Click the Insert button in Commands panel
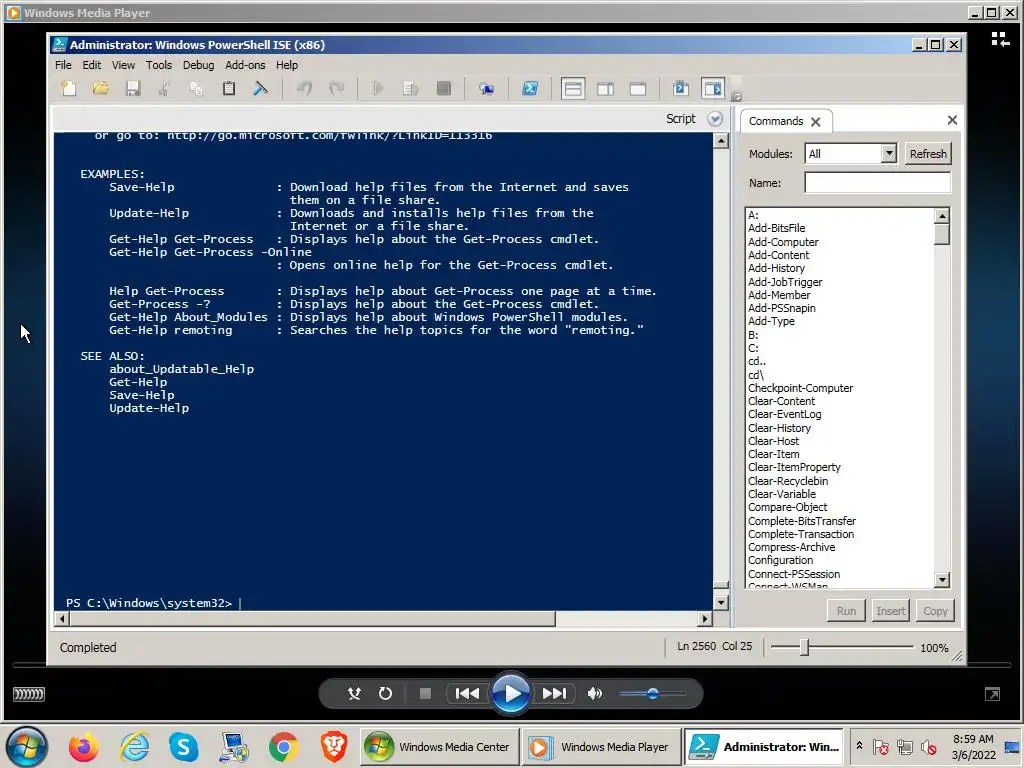 click(891, 611)
